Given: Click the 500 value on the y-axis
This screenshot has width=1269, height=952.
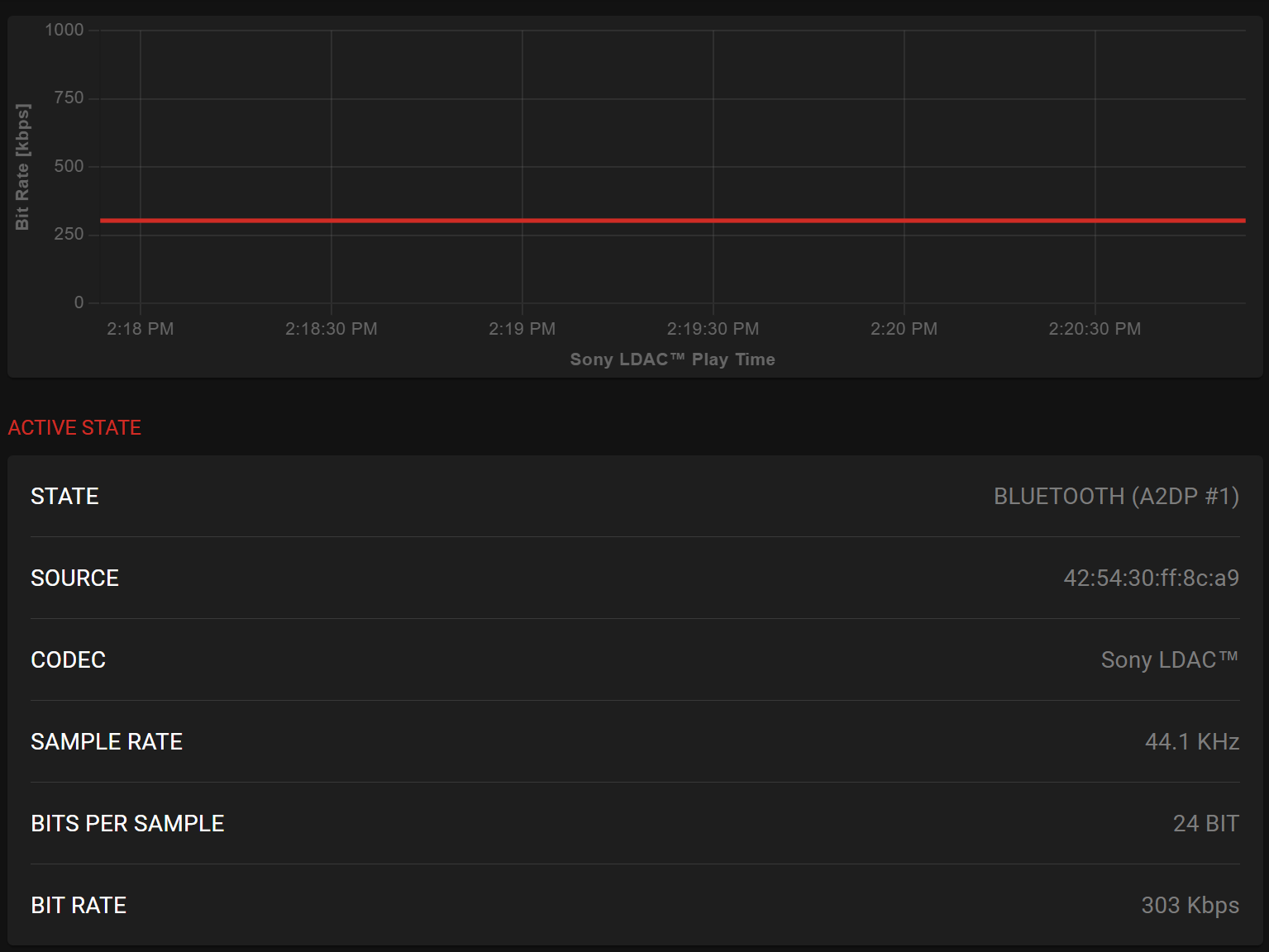Looking at the screenshot, I should click(x=69, y=166).
